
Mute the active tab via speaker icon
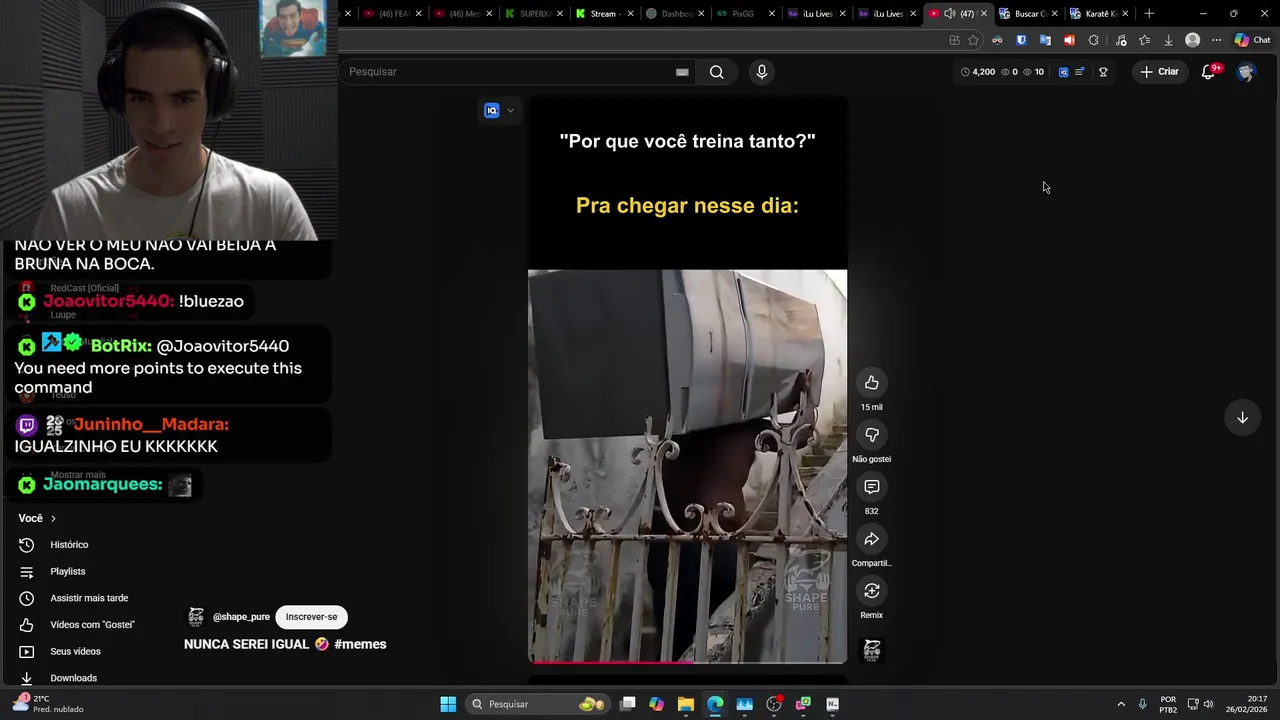950,14
